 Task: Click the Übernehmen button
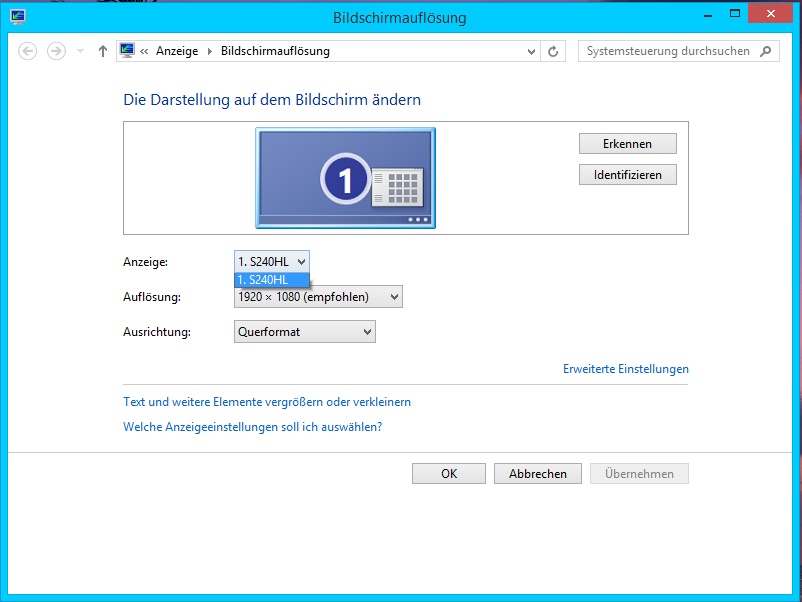tap(639, 474)
